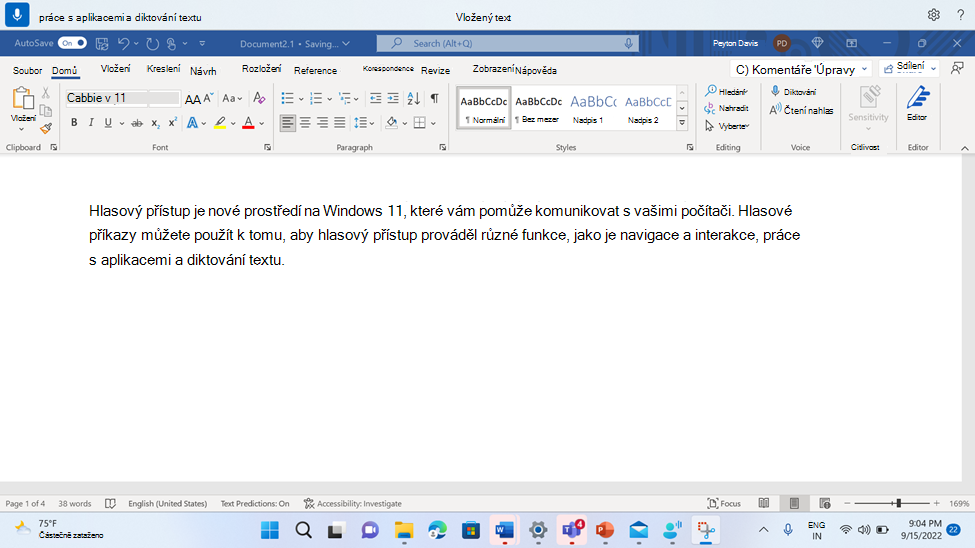Switch to the Vložení tab
Viewport: 975px width, 548px height.
pos(116,69)
